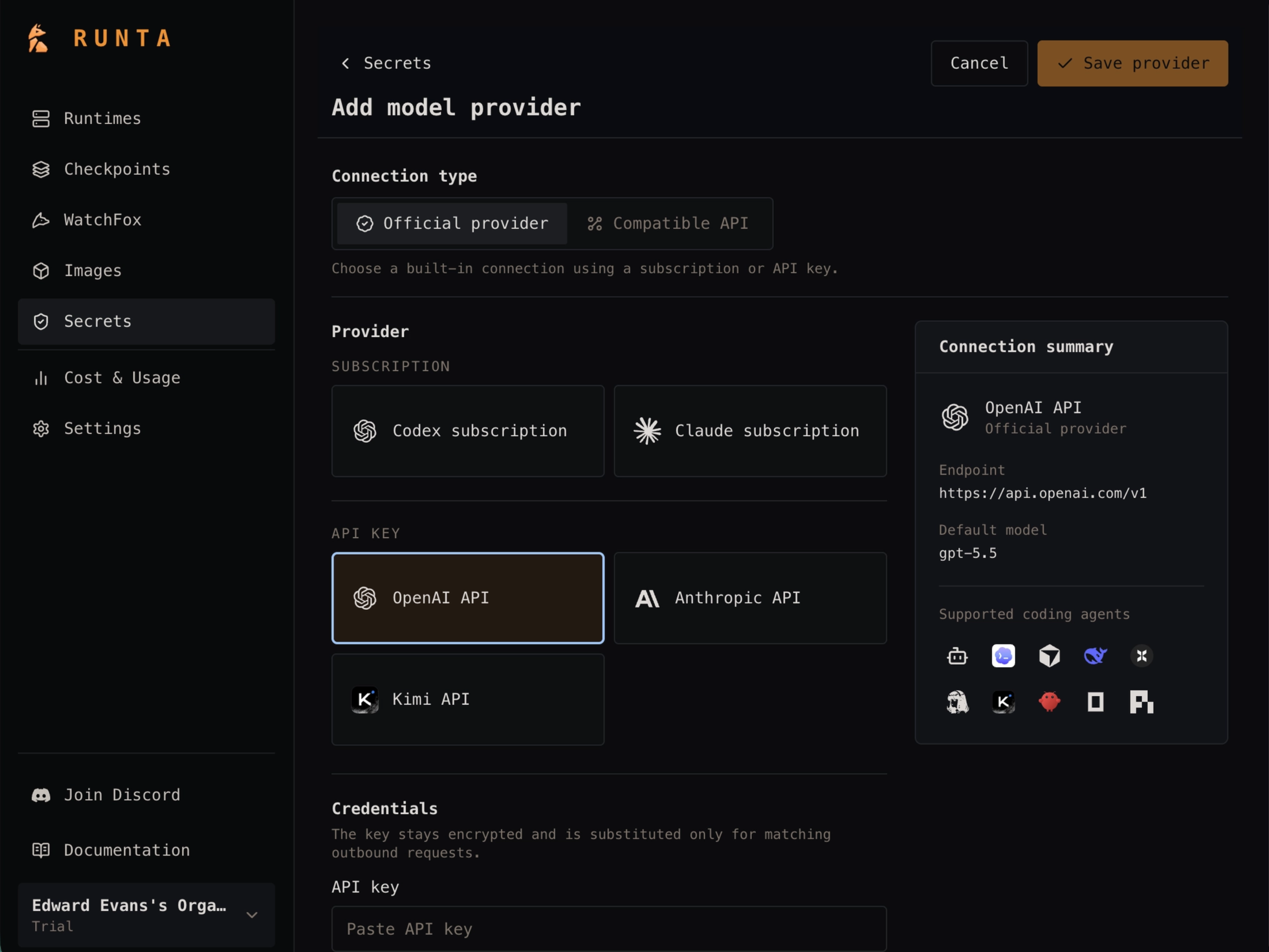Click the Runtimes server icon
The image size is (1269, 952).
[41, 119]
